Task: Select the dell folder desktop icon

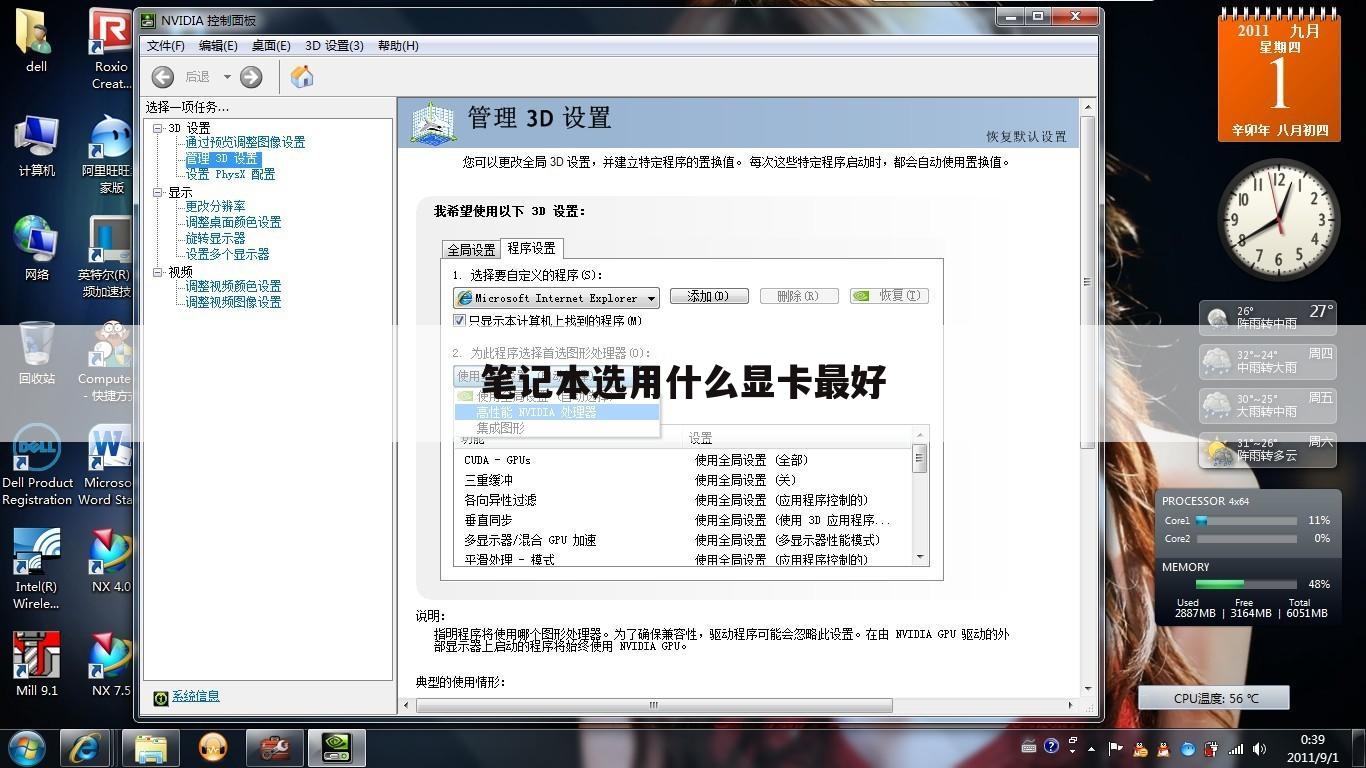Action: pos(37,40)
